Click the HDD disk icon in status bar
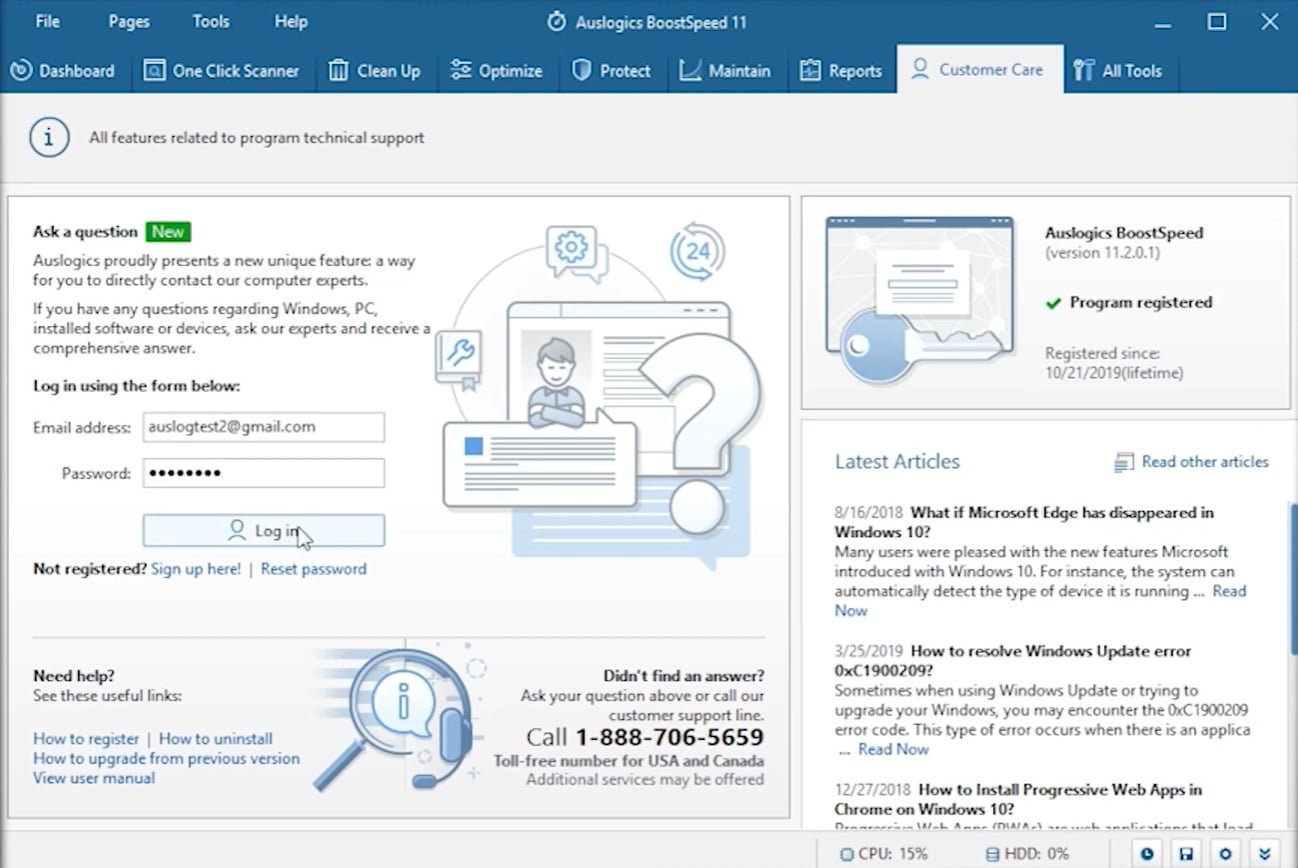 point(992,854)
